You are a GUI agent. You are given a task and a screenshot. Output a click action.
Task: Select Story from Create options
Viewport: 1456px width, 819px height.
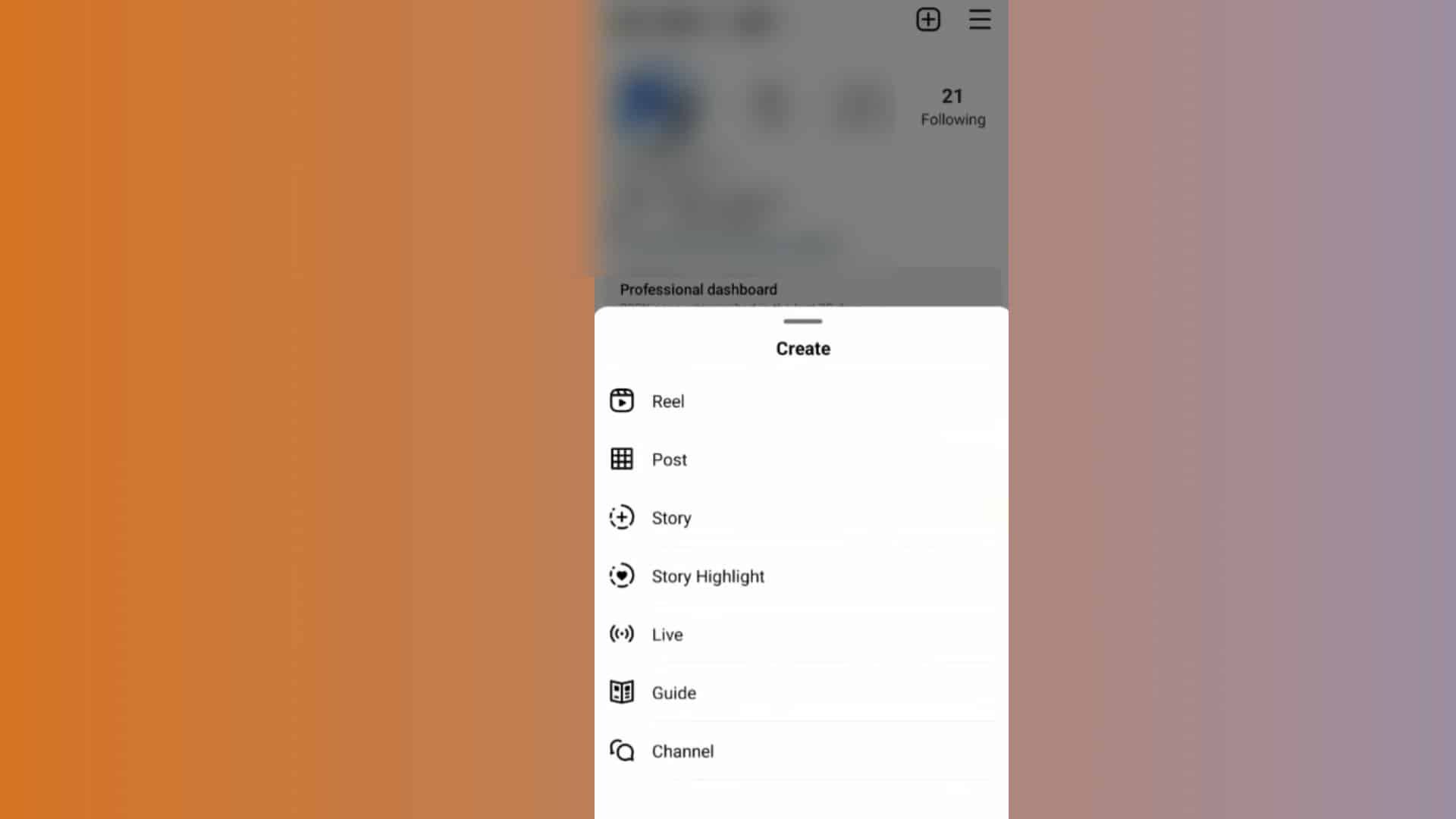click(x=672, y=517)
